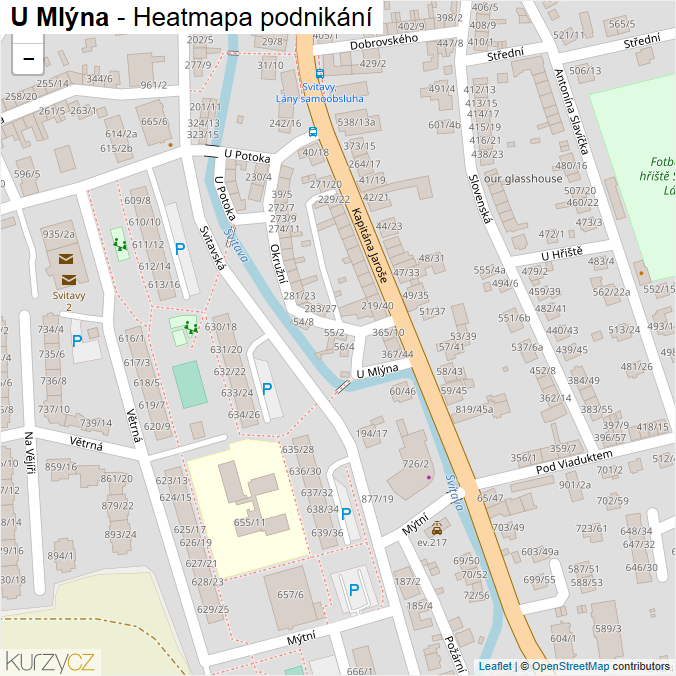Click the Kapitána Jaroše street label
This screenshot has height=676, width=676.
[x=369, y=245]
